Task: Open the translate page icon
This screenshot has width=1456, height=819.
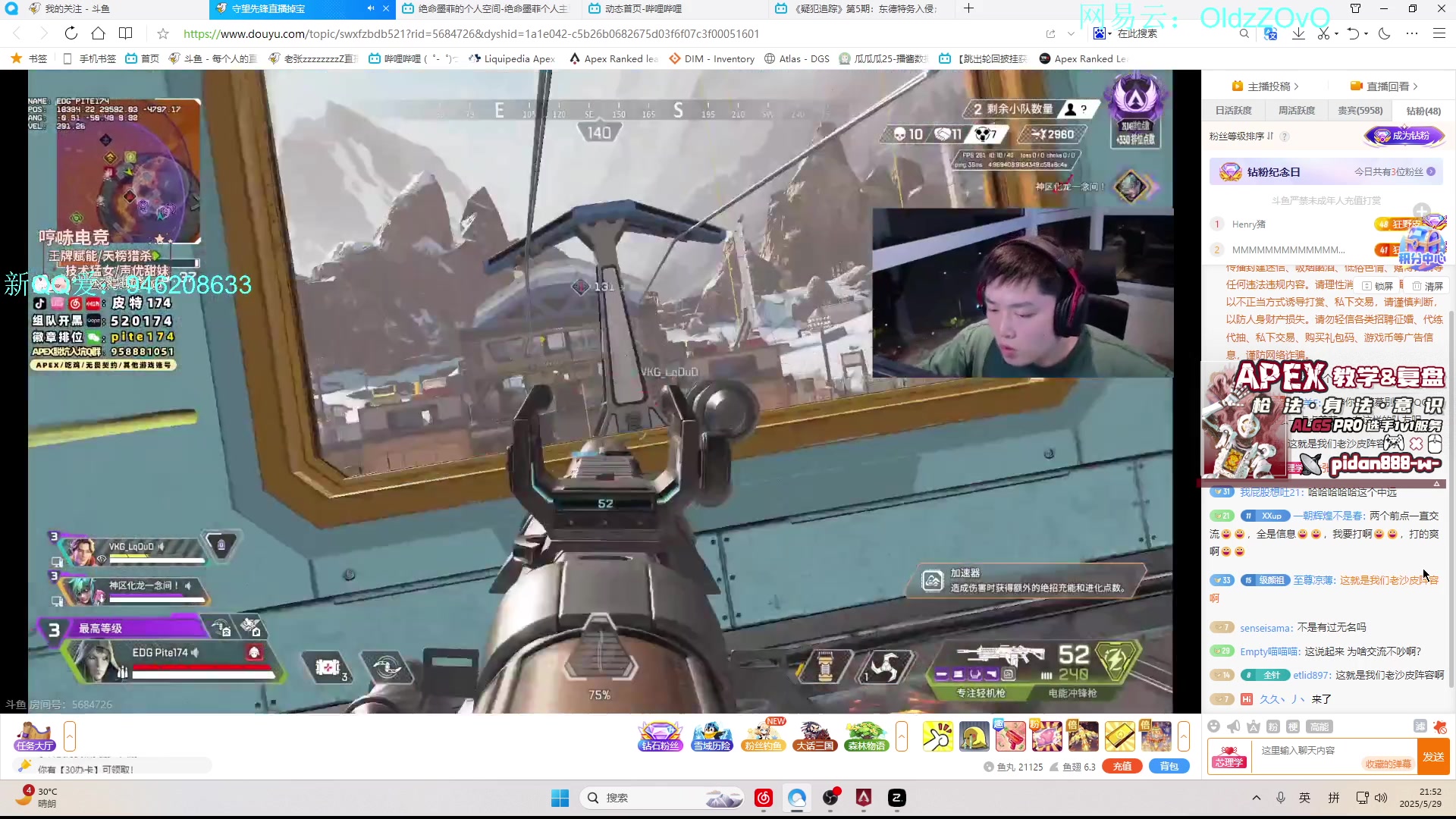Action: pos(1270,33)
